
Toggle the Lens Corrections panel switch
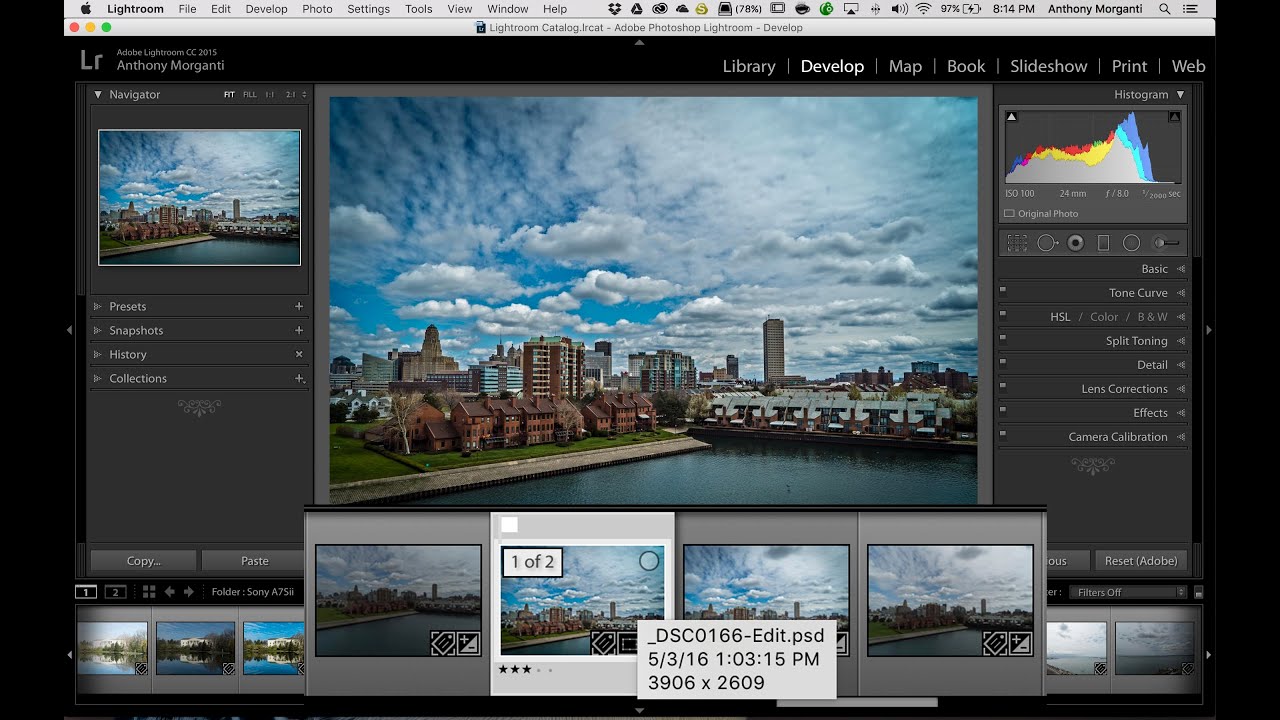point(1003,388)
